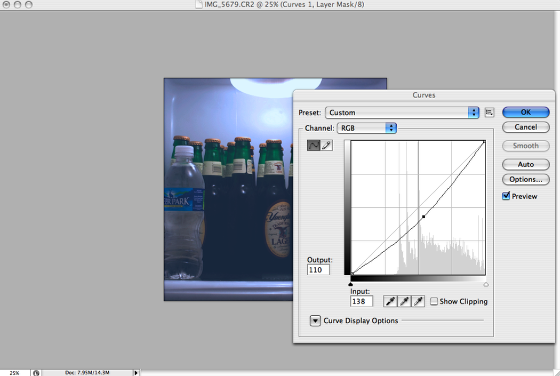Pick the black point eyedropper
The image size is (560, 376).
tap(390, 301)
